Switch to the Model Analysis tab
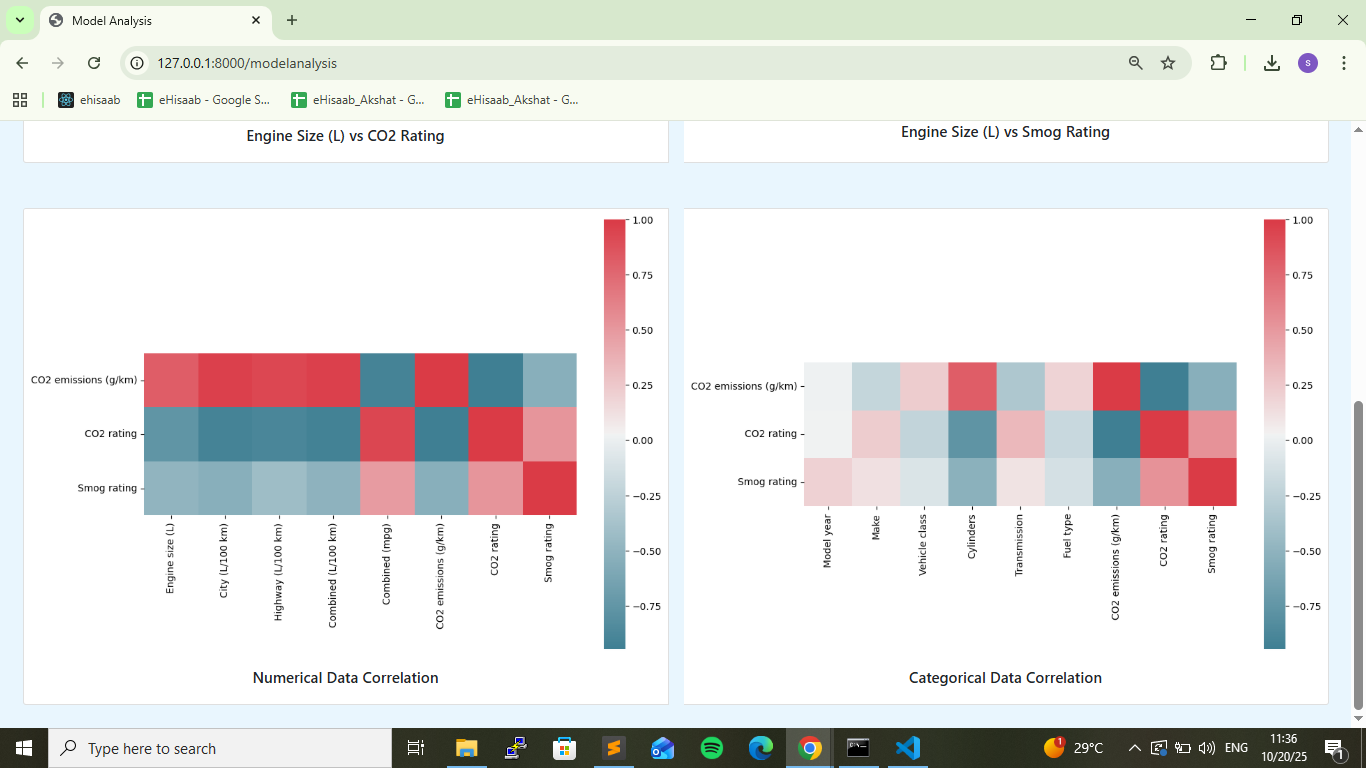The height and width of the screenshot is (768, 1366). 150,20
